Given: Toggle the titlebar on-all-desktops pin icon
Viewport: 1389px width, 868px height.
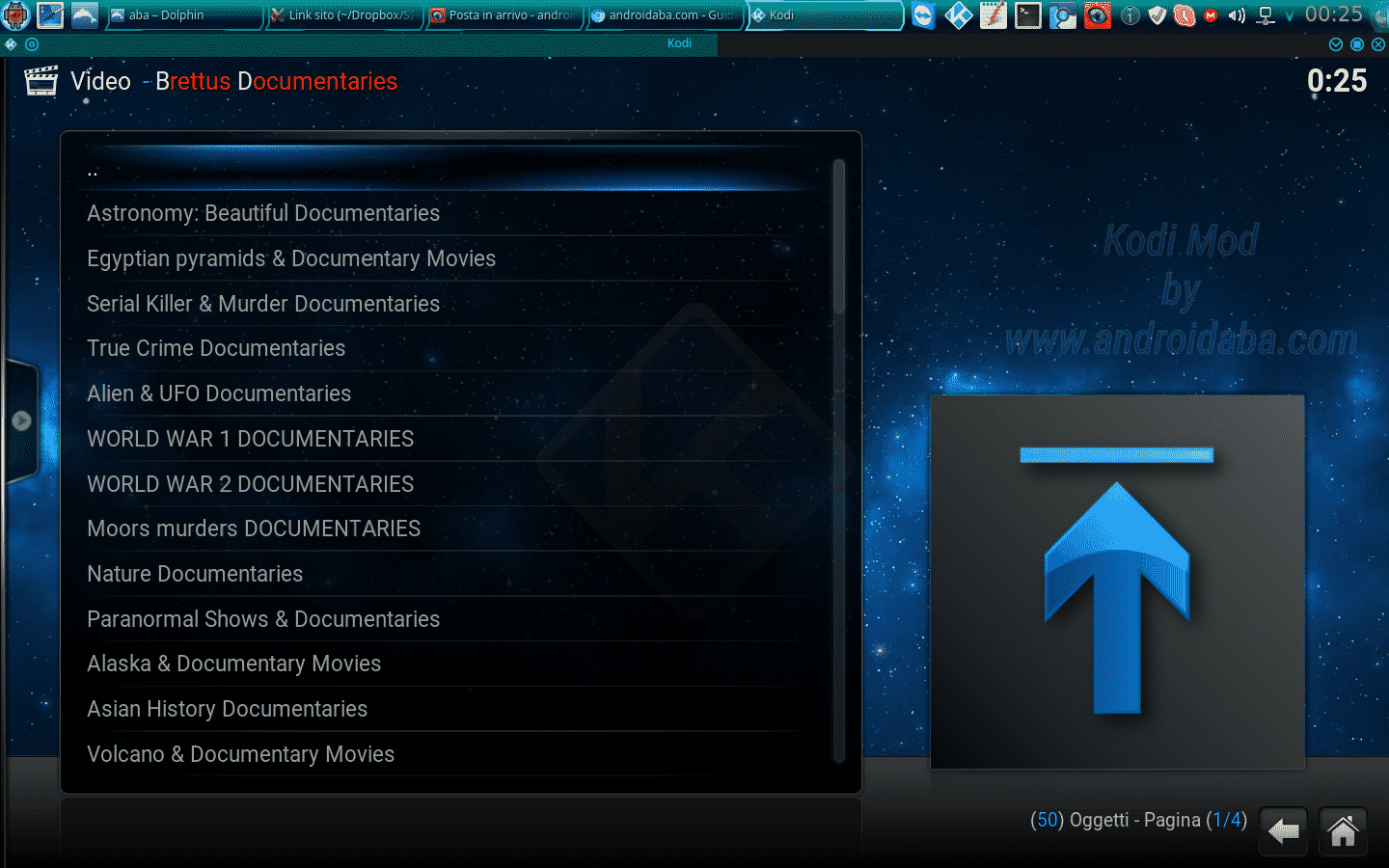Looking at the screenshot, I should (32, 44).
